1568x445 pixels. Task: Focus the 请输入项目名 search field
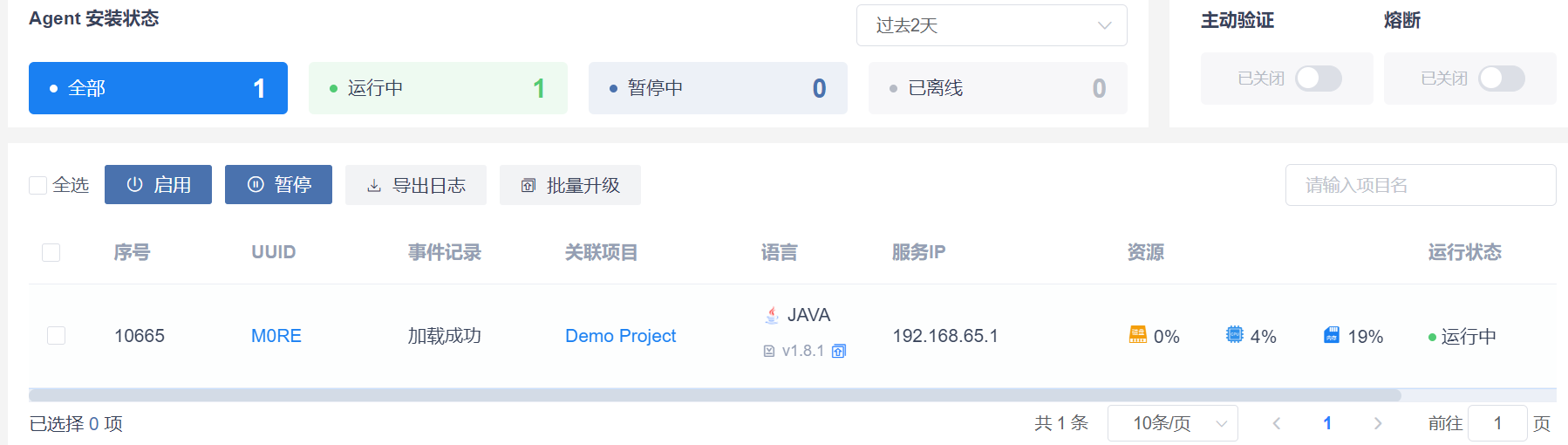point(1421,185)
